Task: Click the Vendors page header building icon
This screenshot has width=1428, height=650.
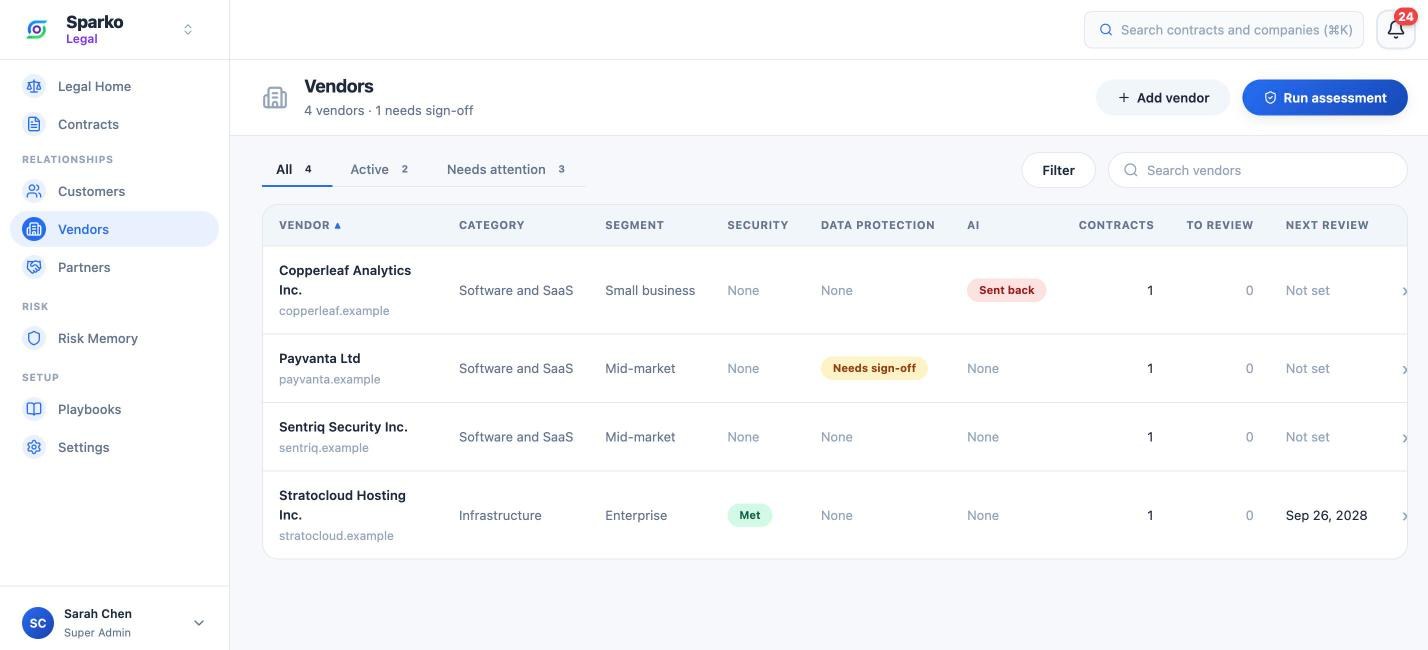Action: coord(275,97)
